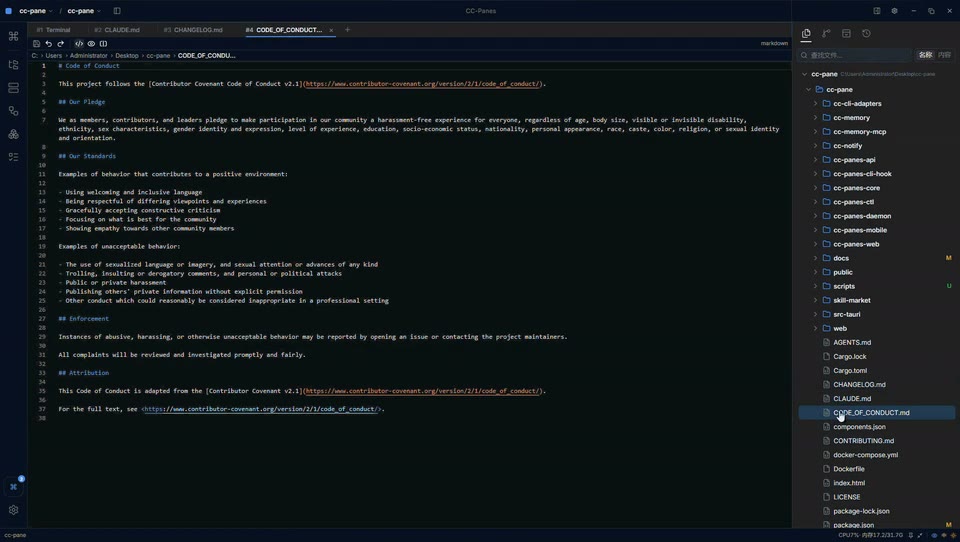Show the history clock panel icon
Image resolution: width=960 pixels, height=542 pixels.
click(866, 33)
